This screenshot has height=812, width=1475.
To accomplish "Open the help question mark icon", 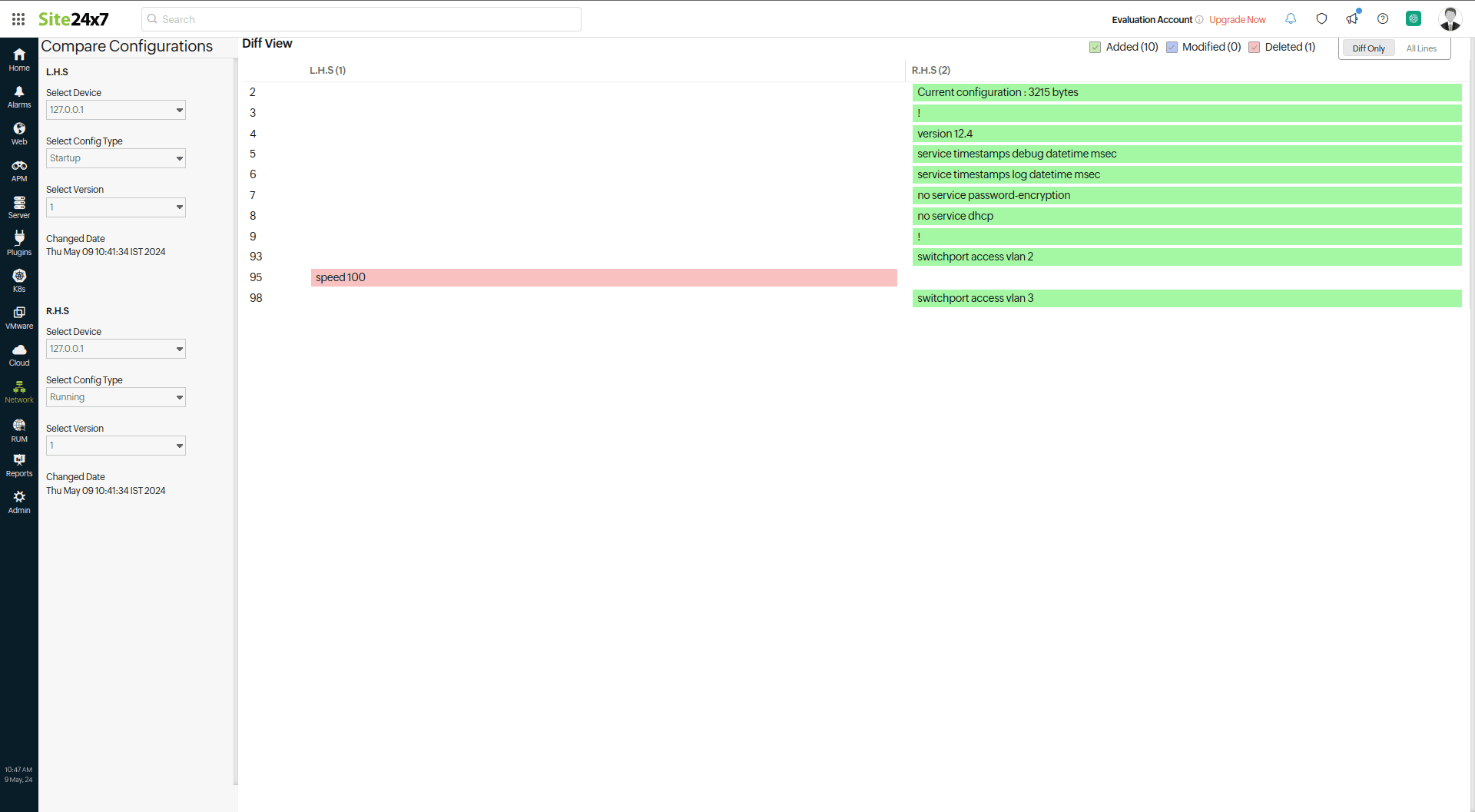I will tap(1383, 19).
